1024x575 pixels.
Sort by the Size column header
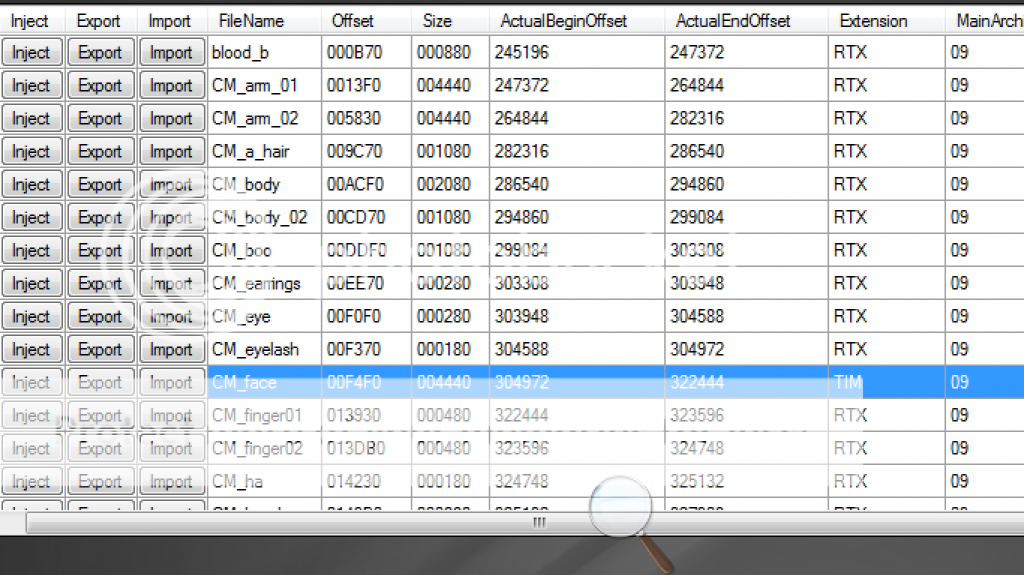coord(451,21)
